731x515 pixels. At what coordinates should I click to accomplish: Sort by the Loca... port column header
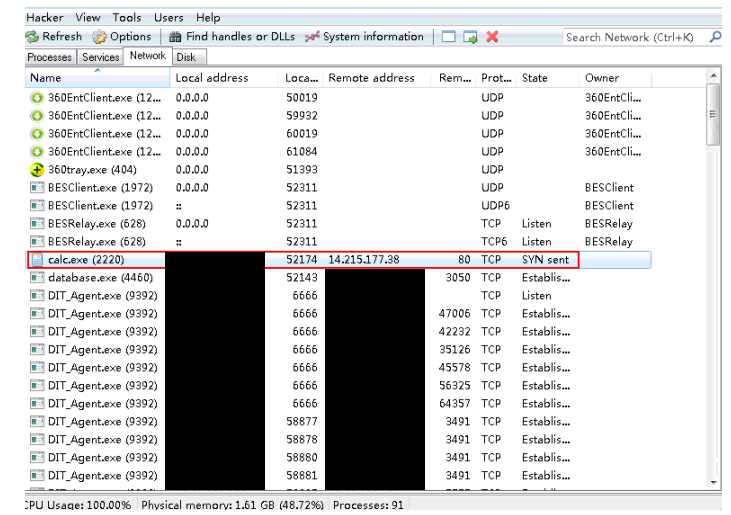(301, 78)
